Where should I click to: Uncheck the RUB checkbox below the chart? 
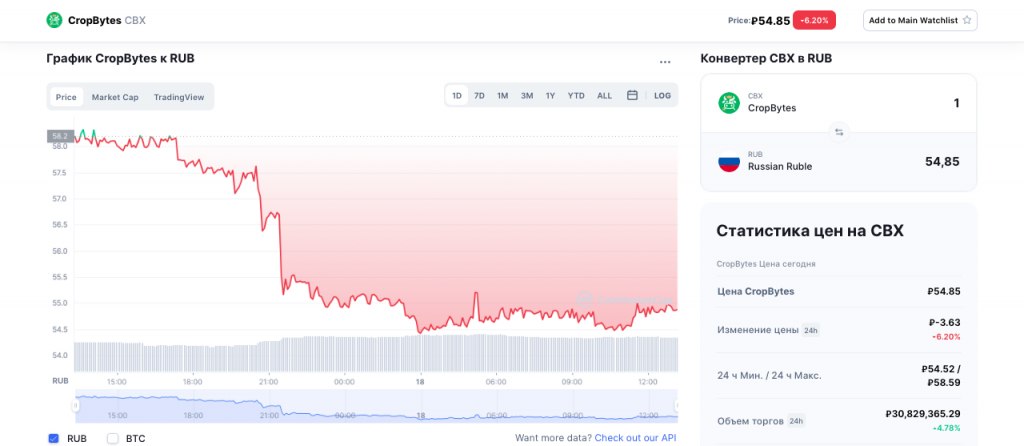54,438
